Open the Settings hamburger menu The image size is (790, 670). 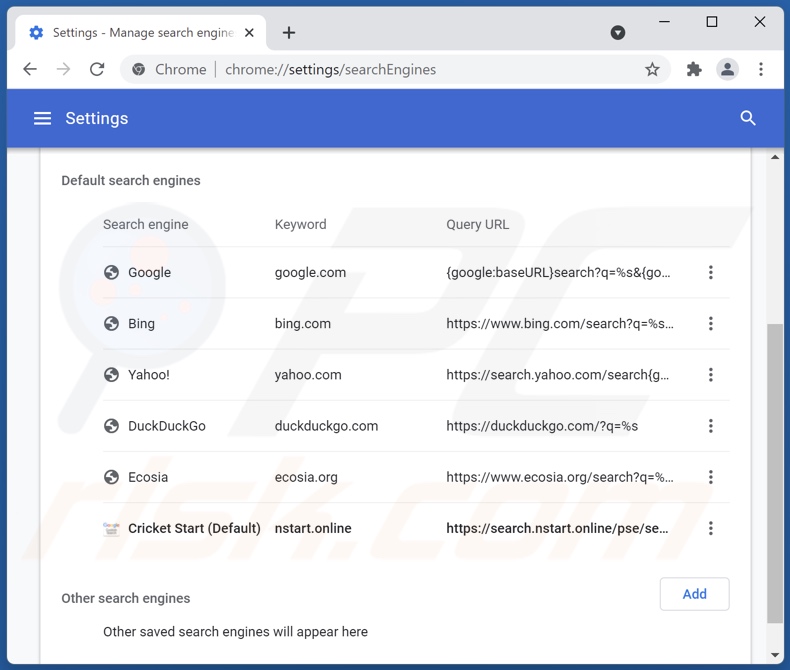point(42,118)
